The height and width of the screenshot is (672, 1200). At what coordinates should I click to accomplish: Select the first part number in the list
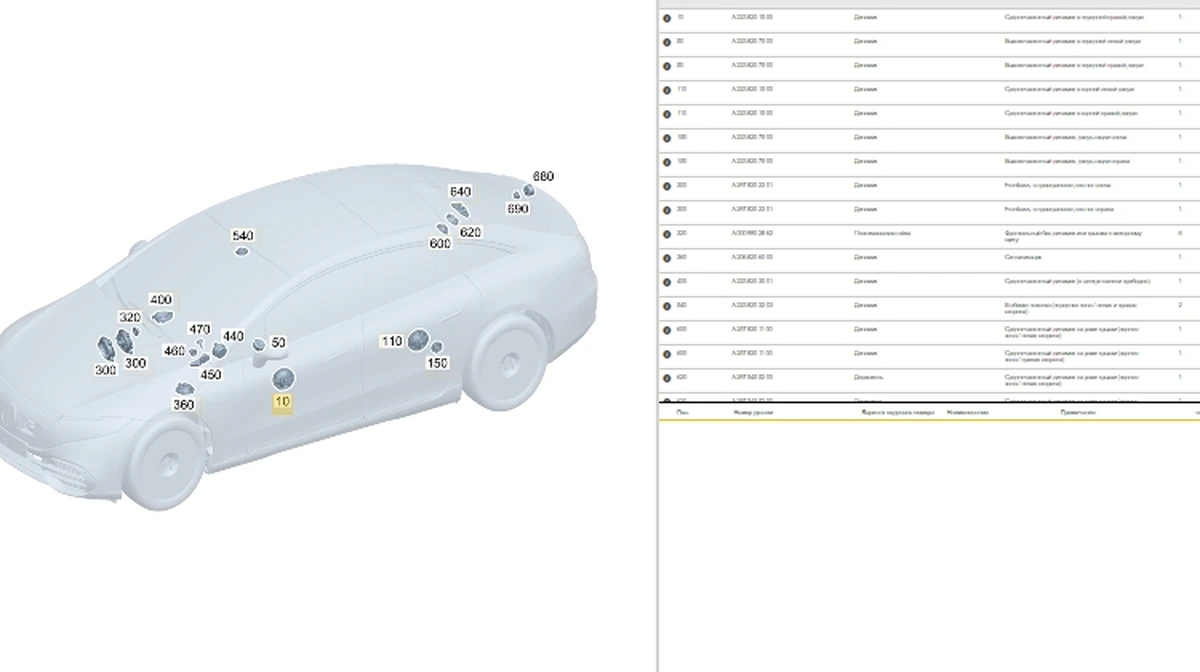(752, 17)
